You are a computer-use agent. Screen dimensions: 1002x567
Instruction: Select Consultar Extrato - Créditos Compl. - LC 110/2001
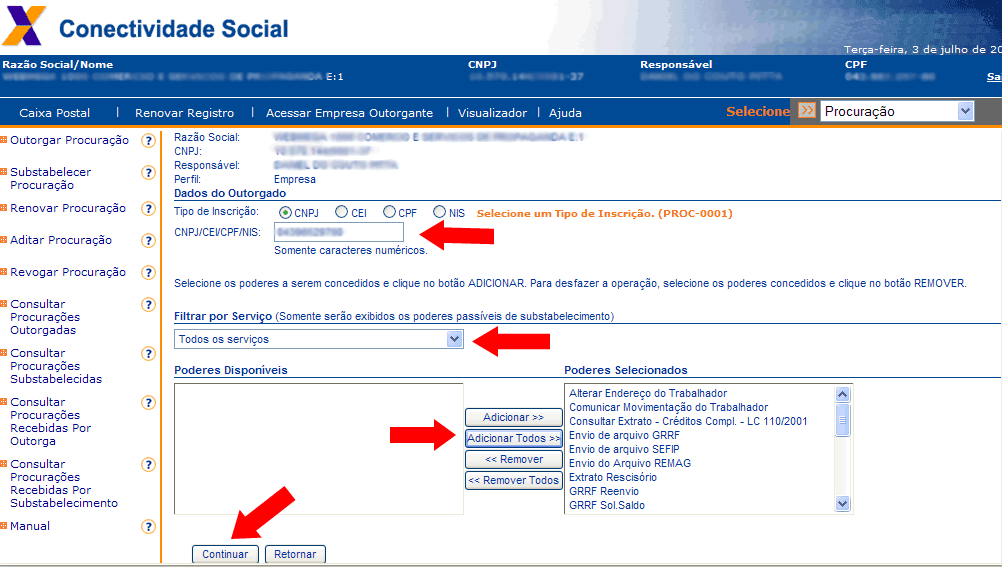point(688,421)
